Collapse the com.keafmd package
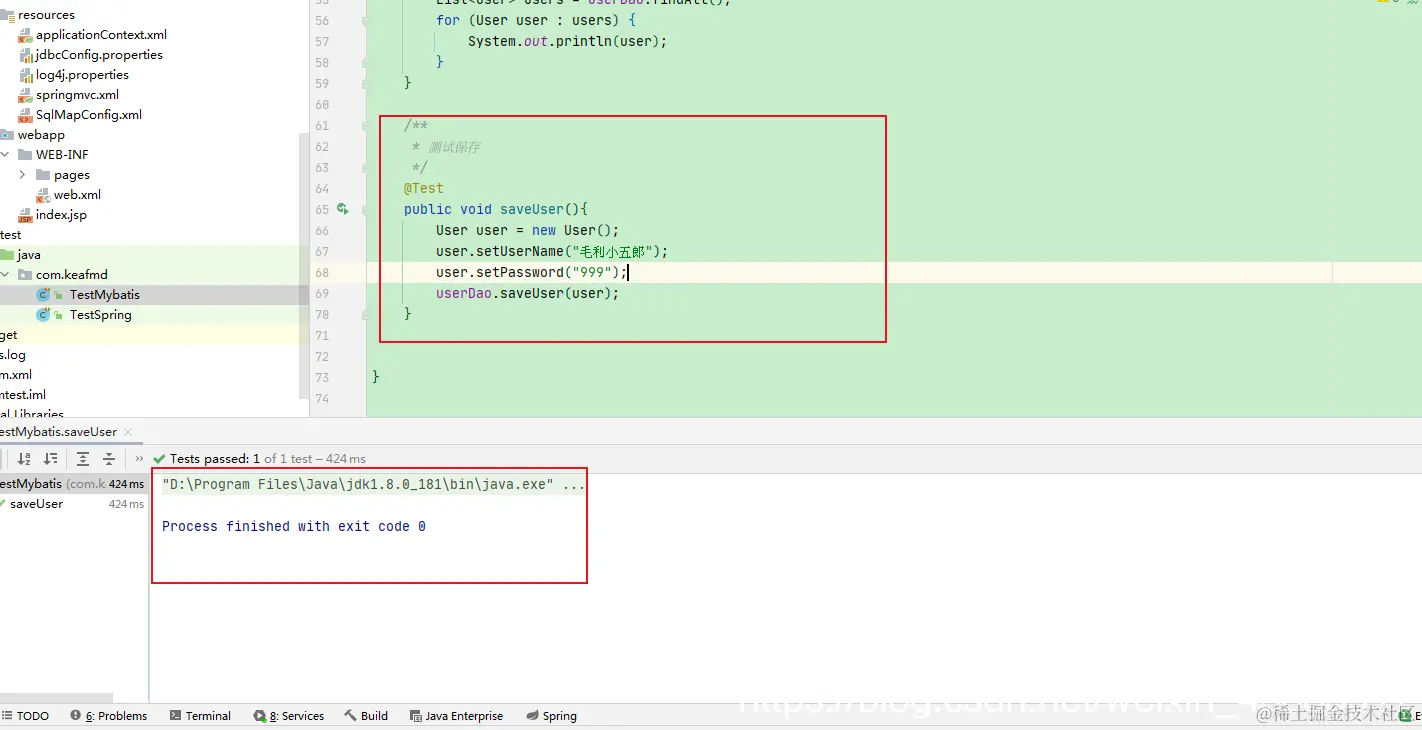1422x730 pixels. [5, 275]
